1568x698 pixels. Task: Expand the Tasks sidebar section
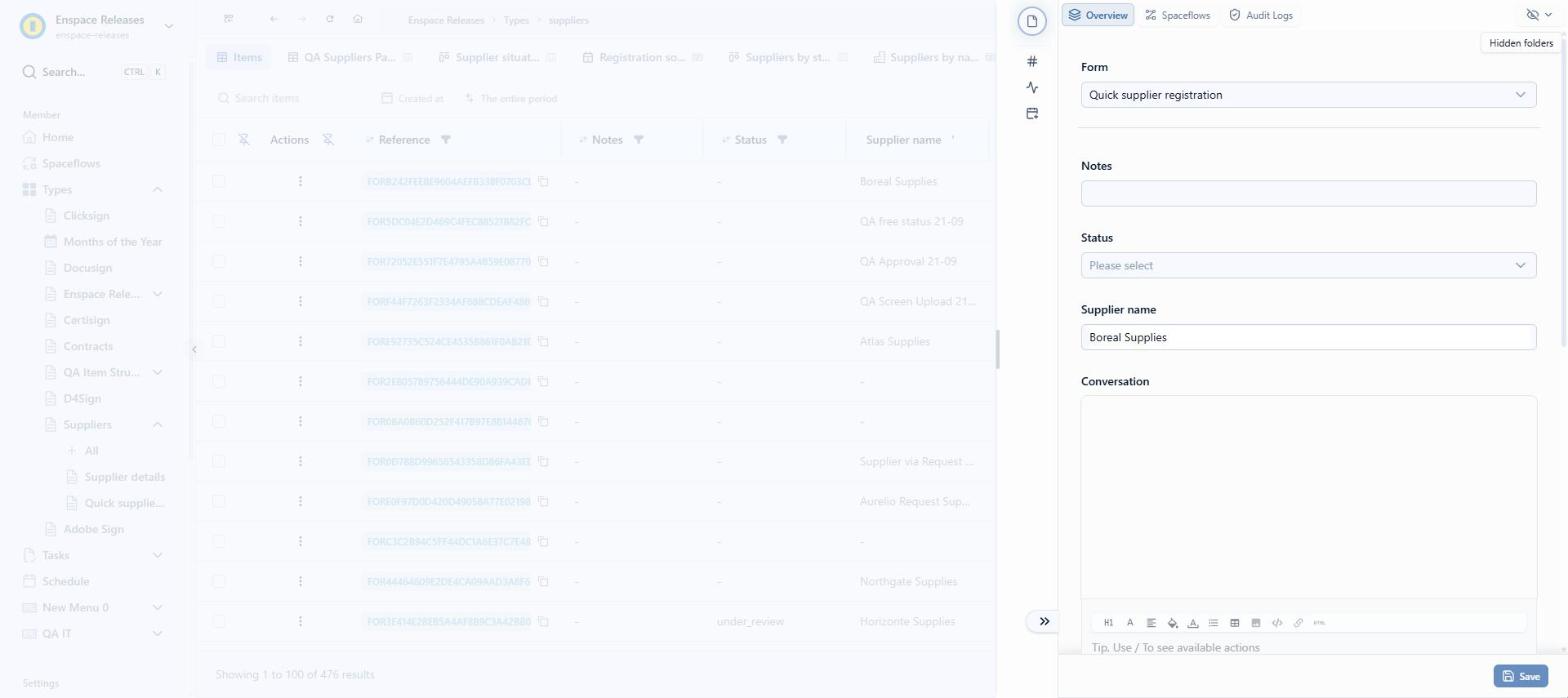point(157,555)
